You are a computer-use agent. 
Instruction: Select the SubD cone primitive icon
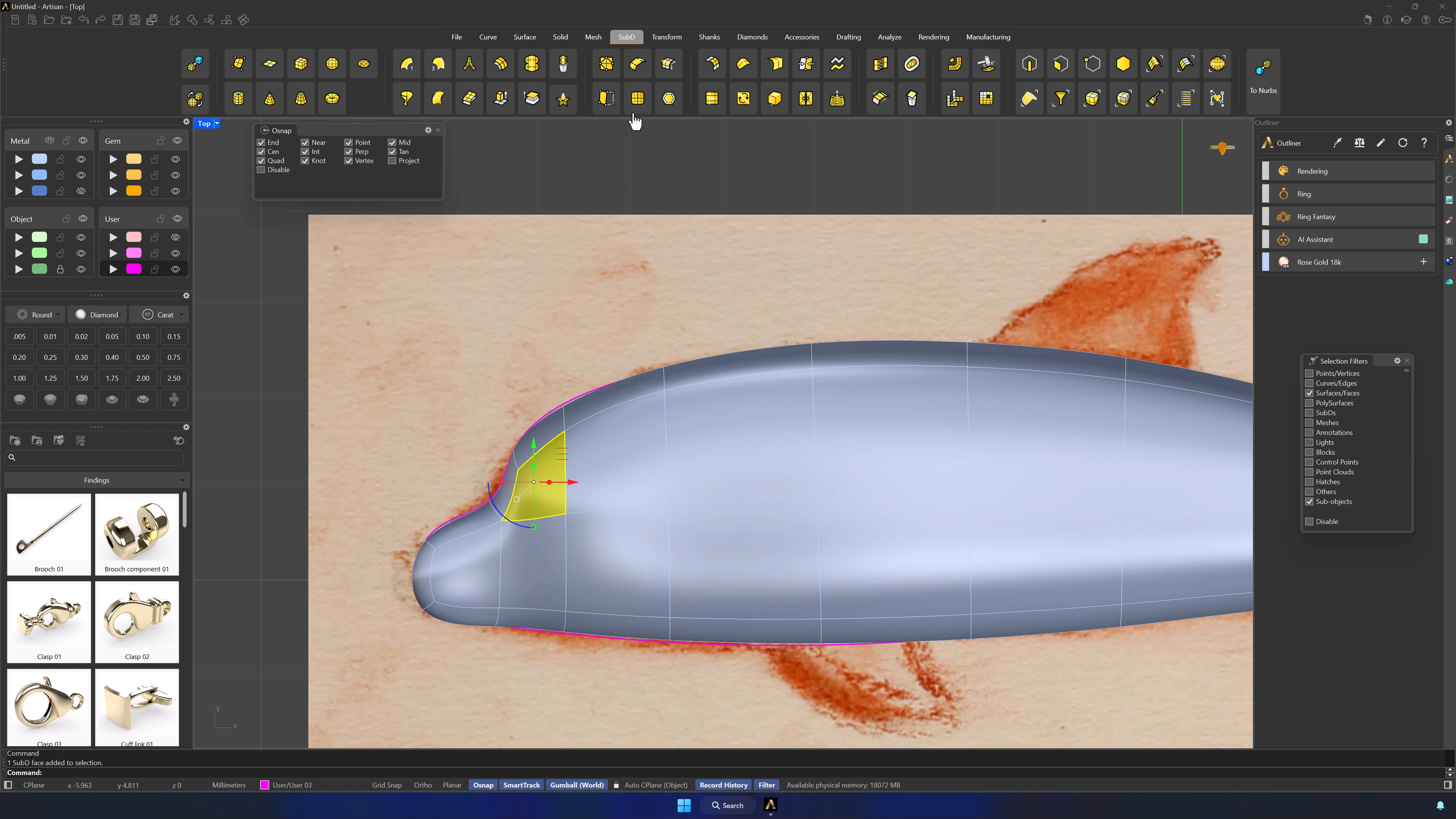tap(270, 98)
